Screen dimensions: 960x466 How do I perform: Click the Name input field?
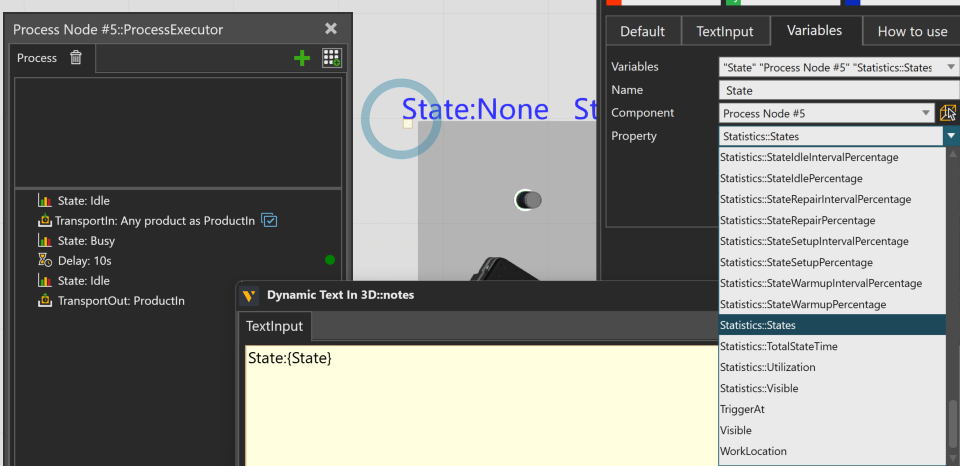pos(835,90)
